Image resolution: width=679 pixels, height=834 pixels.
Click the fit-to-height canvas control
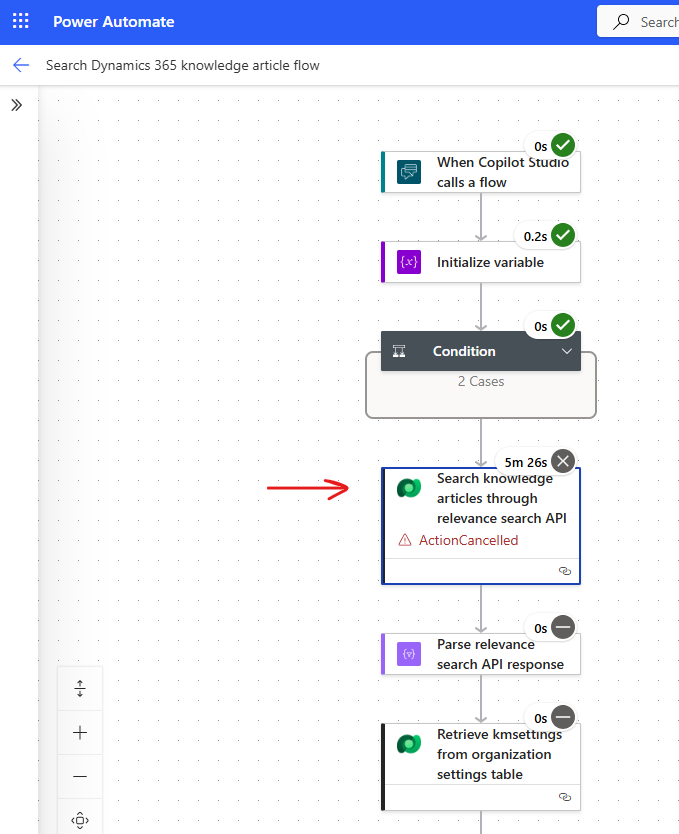pos(80,689)
